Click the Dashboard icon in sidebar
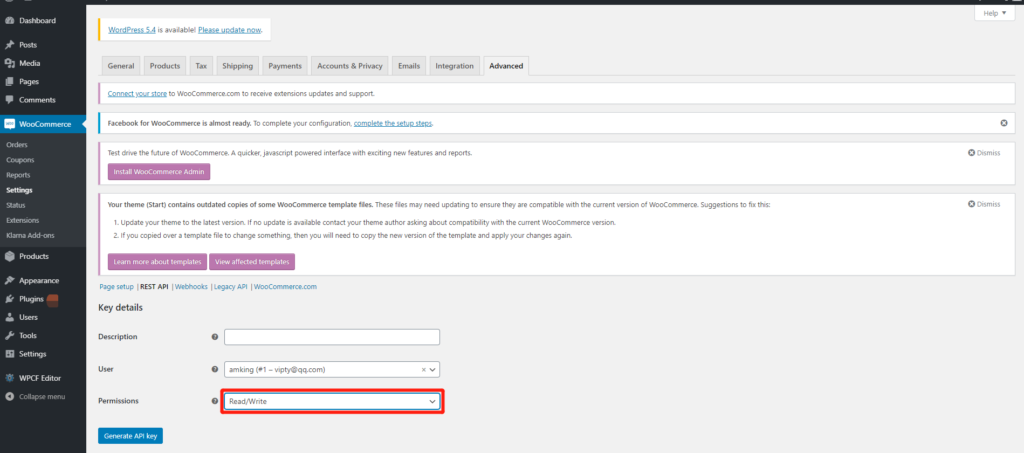The image size is (1024, 453). click(x=9, y=20)
